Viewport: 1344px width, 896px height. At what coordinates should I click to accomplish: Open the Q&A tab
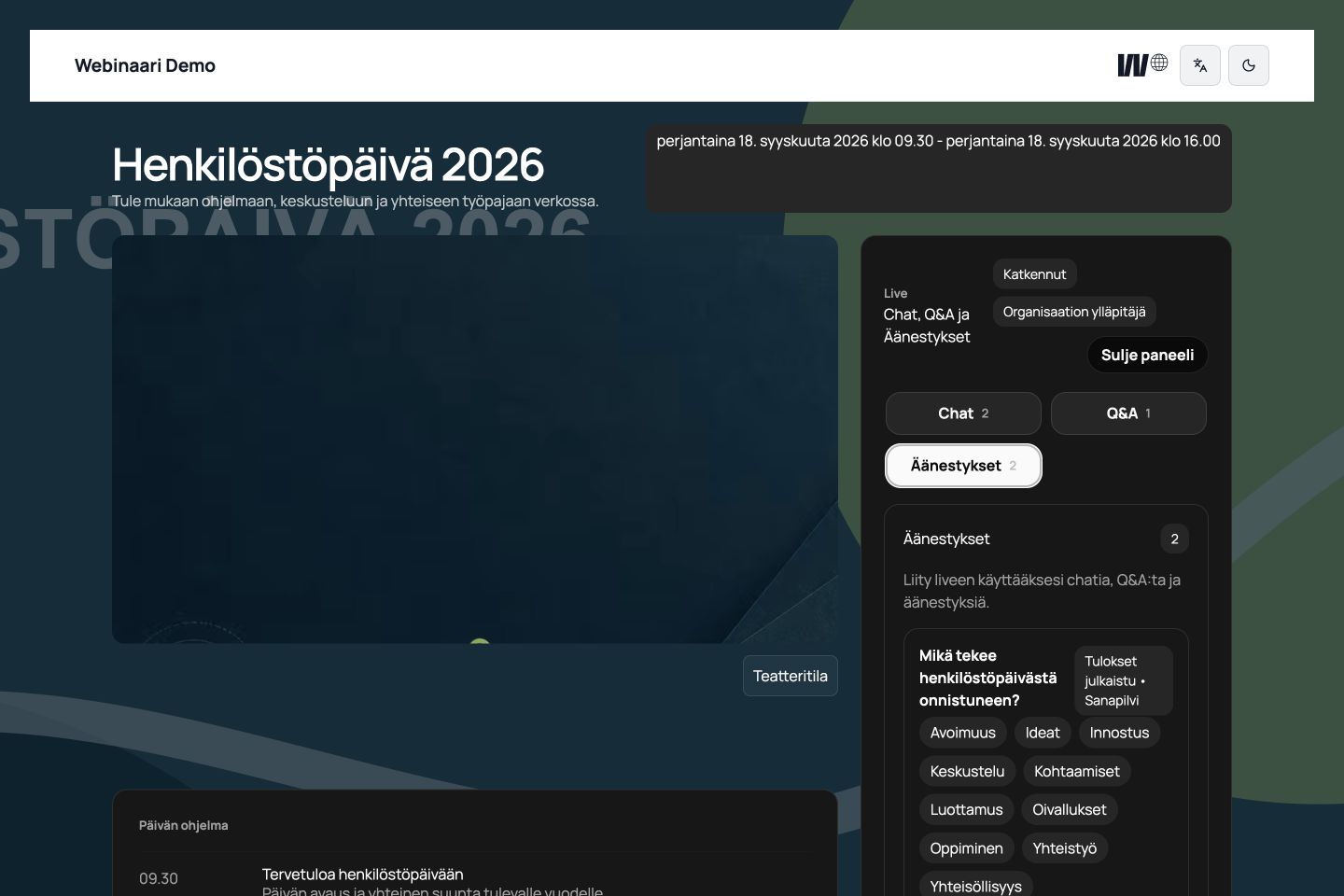[1128, 413]
